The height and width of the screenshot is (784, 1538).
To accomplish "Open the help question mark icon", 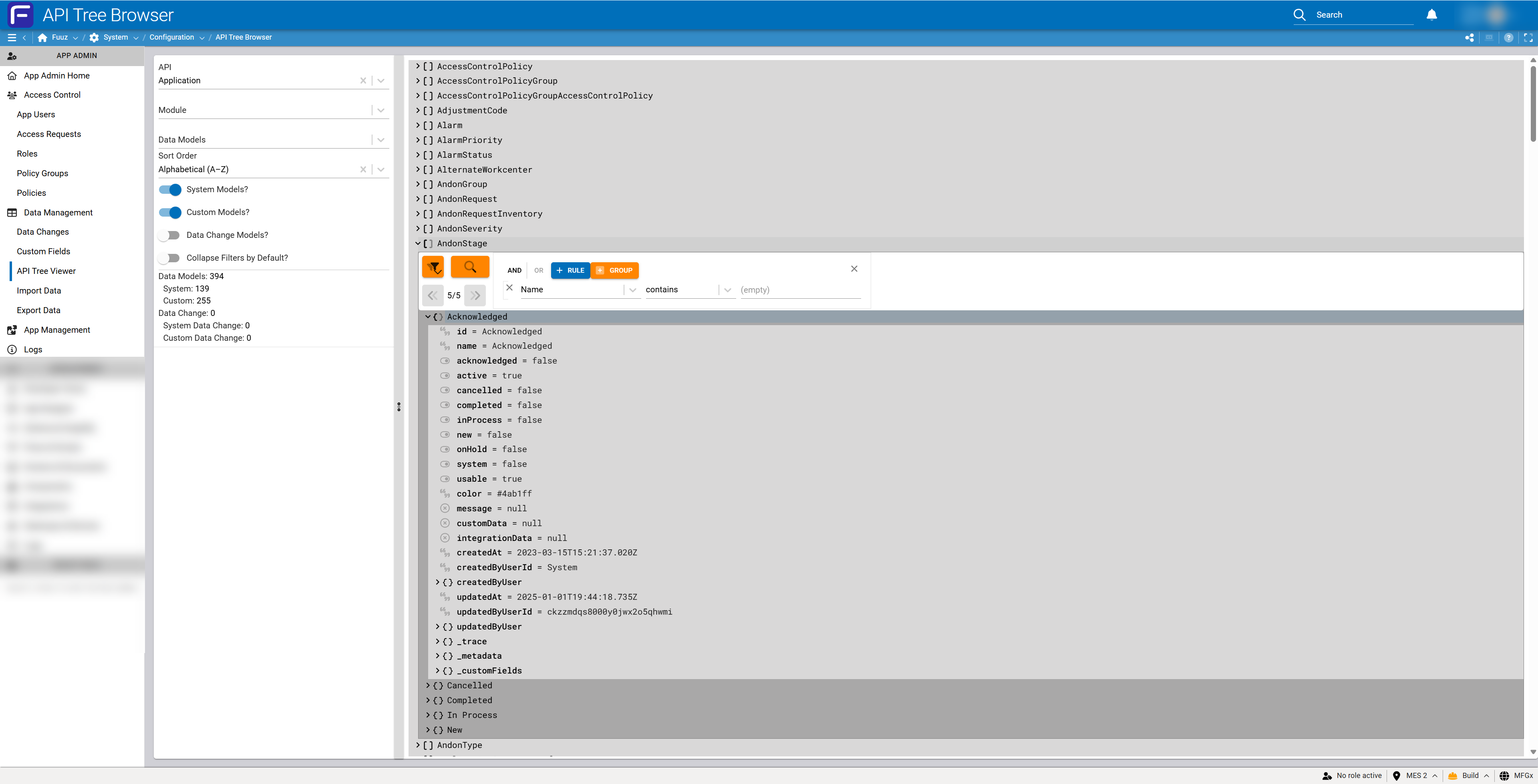I will click(x=1509, y=38).
